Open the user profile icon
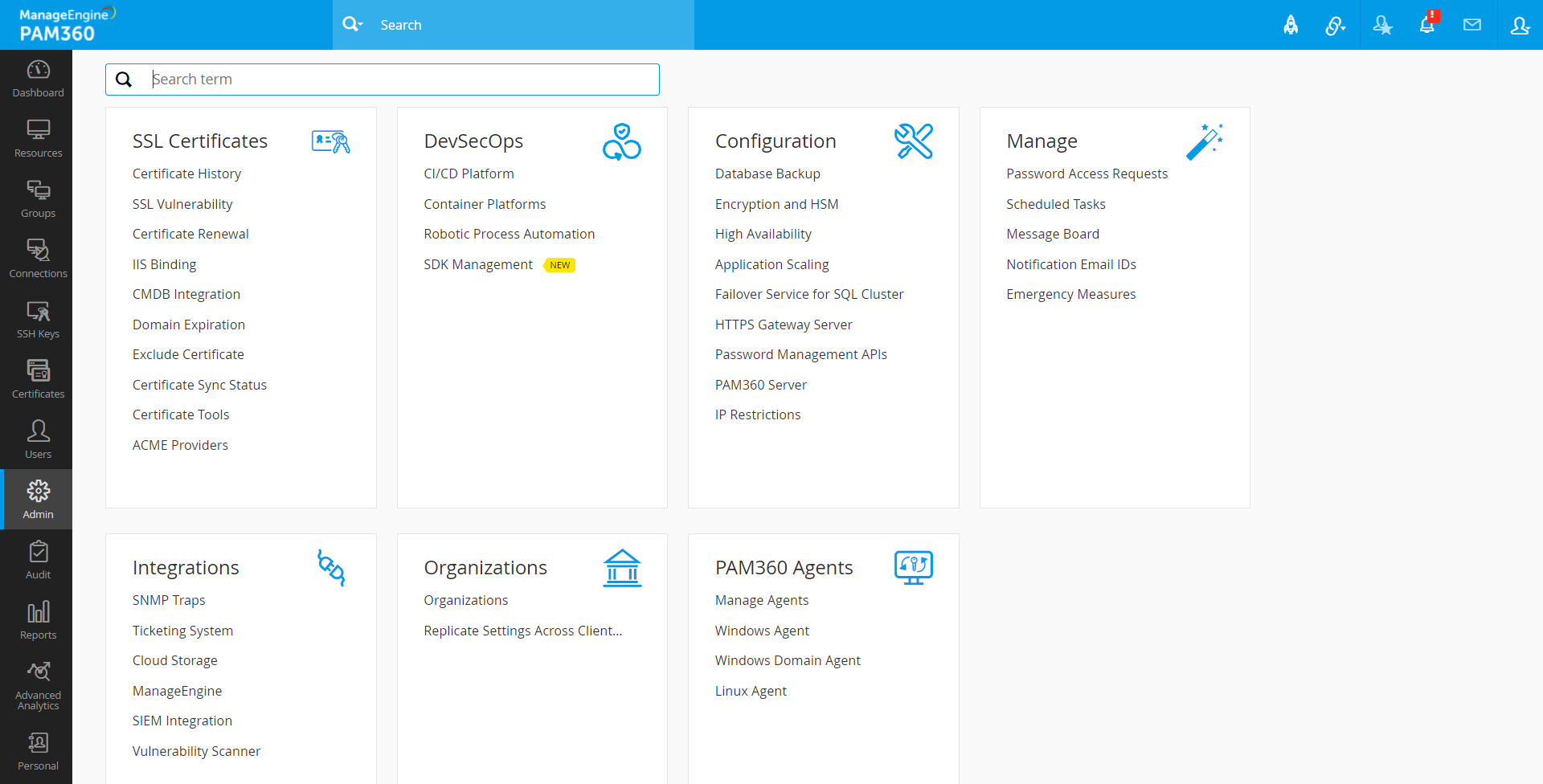Screen dimensions: 1543x784 point(1519,25)
